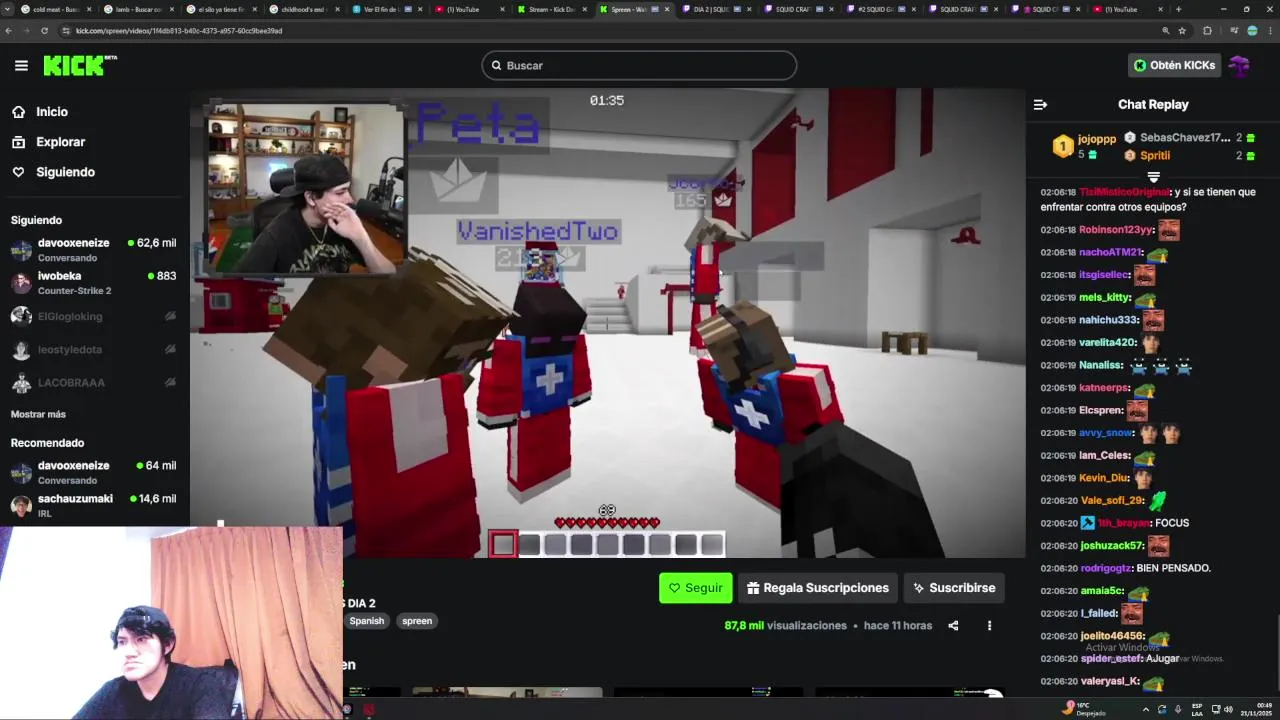
Task: Open the user avatar menu at top right
Action: click(x=1240, y=65)
